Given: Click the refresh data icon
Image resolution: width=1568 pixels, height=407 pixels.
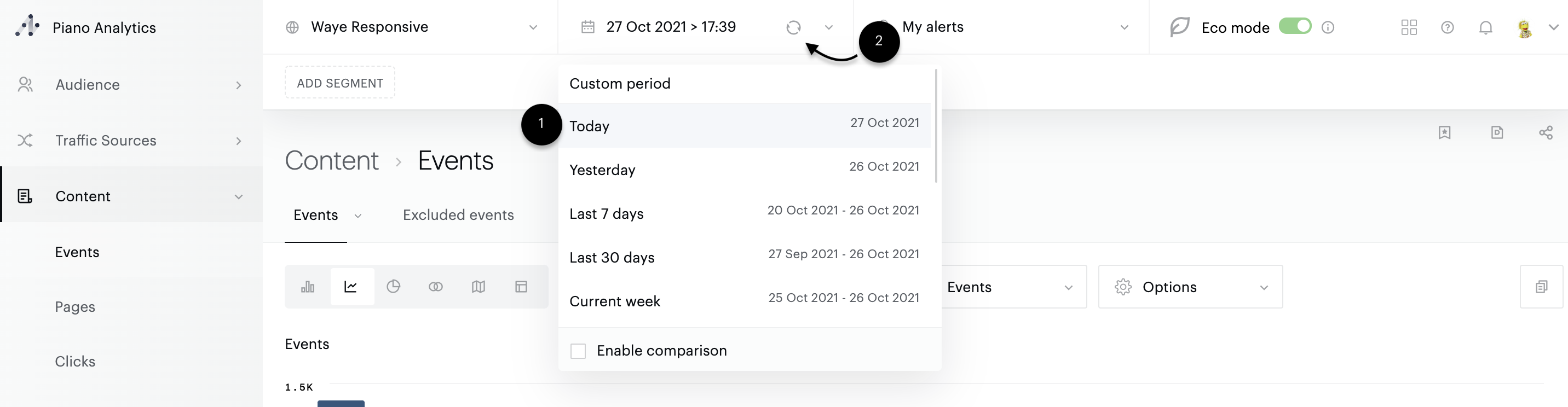Looking at the screenshot, I should coord(793,27).
